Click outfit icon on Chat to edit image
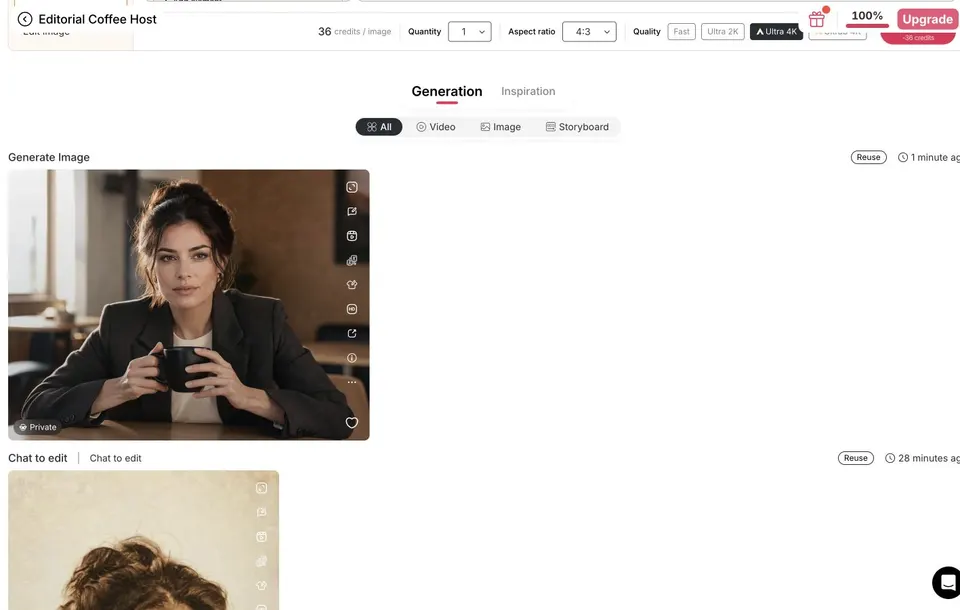 click(x=261, y=586)
